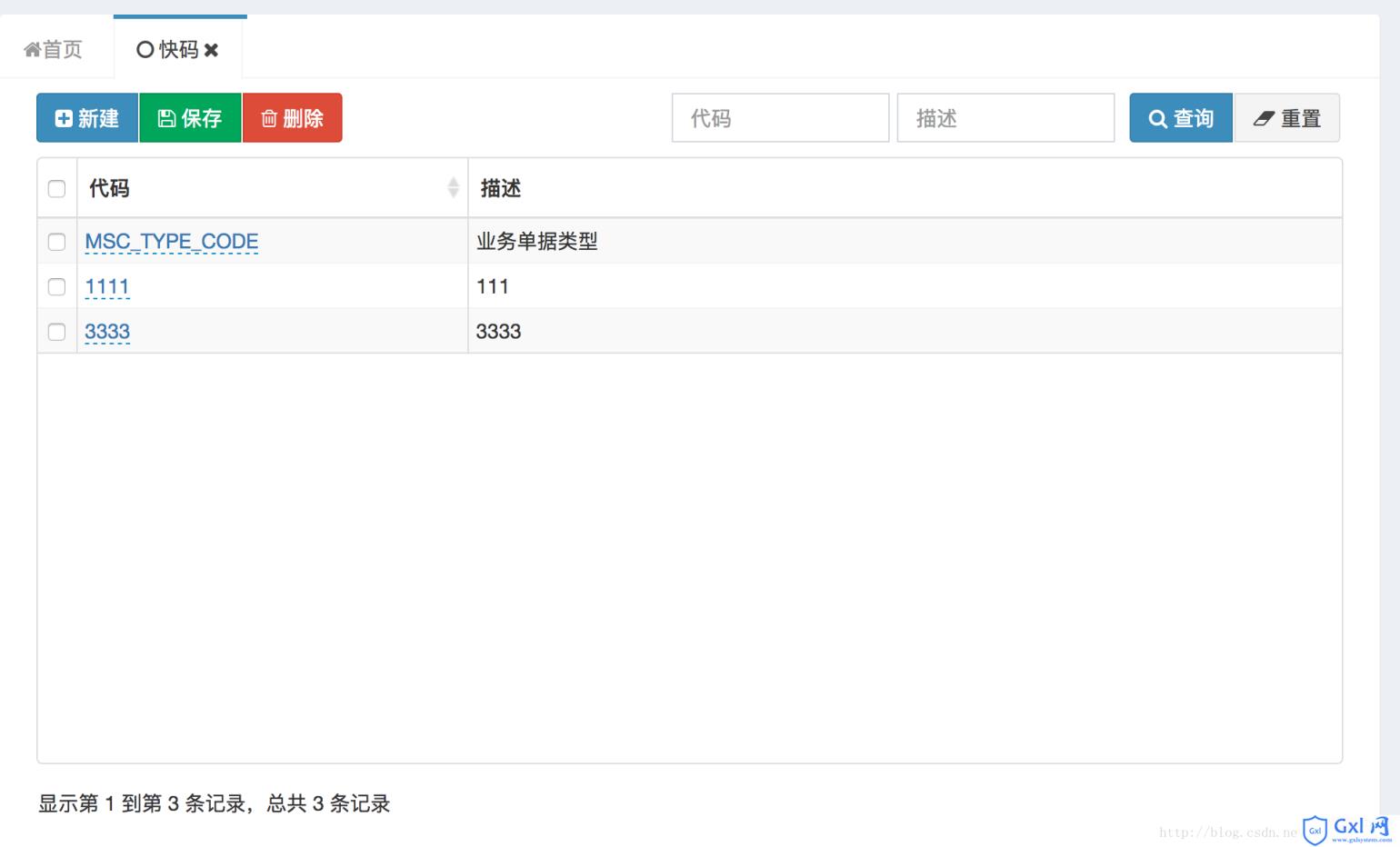Select the checkbox for row 1111
Screen dimensions: 1400x847
(56, 287)
